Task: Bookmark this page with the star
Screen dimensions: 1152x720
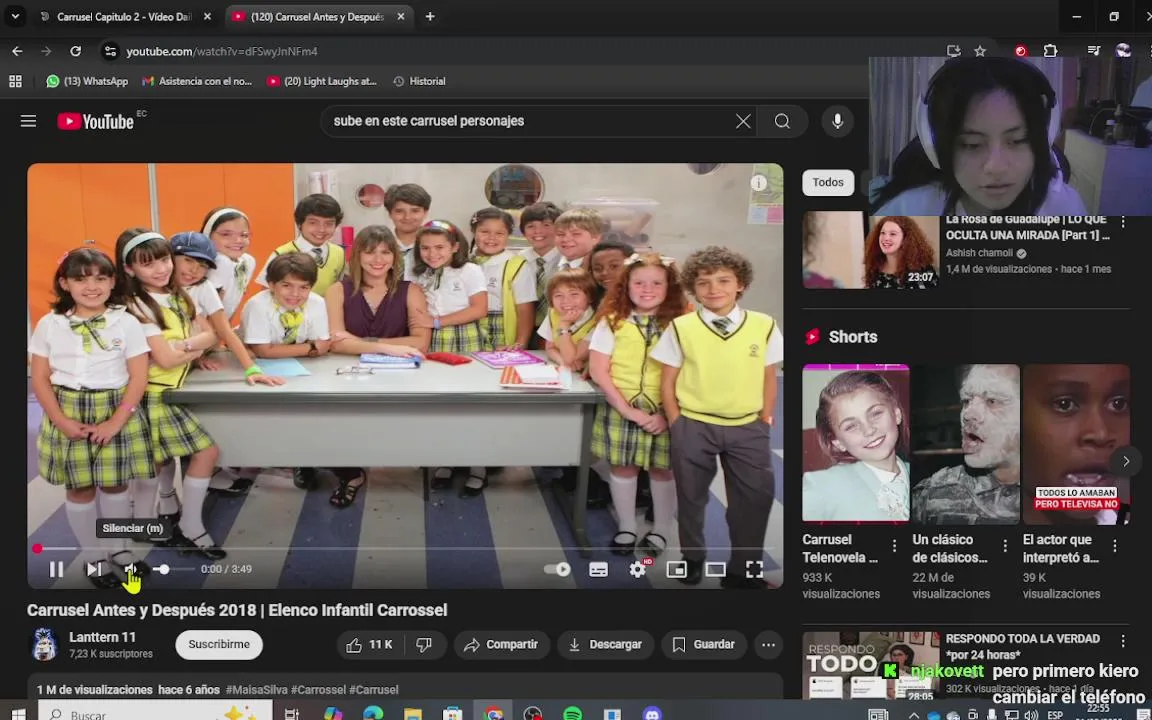Action: point(980,51)
